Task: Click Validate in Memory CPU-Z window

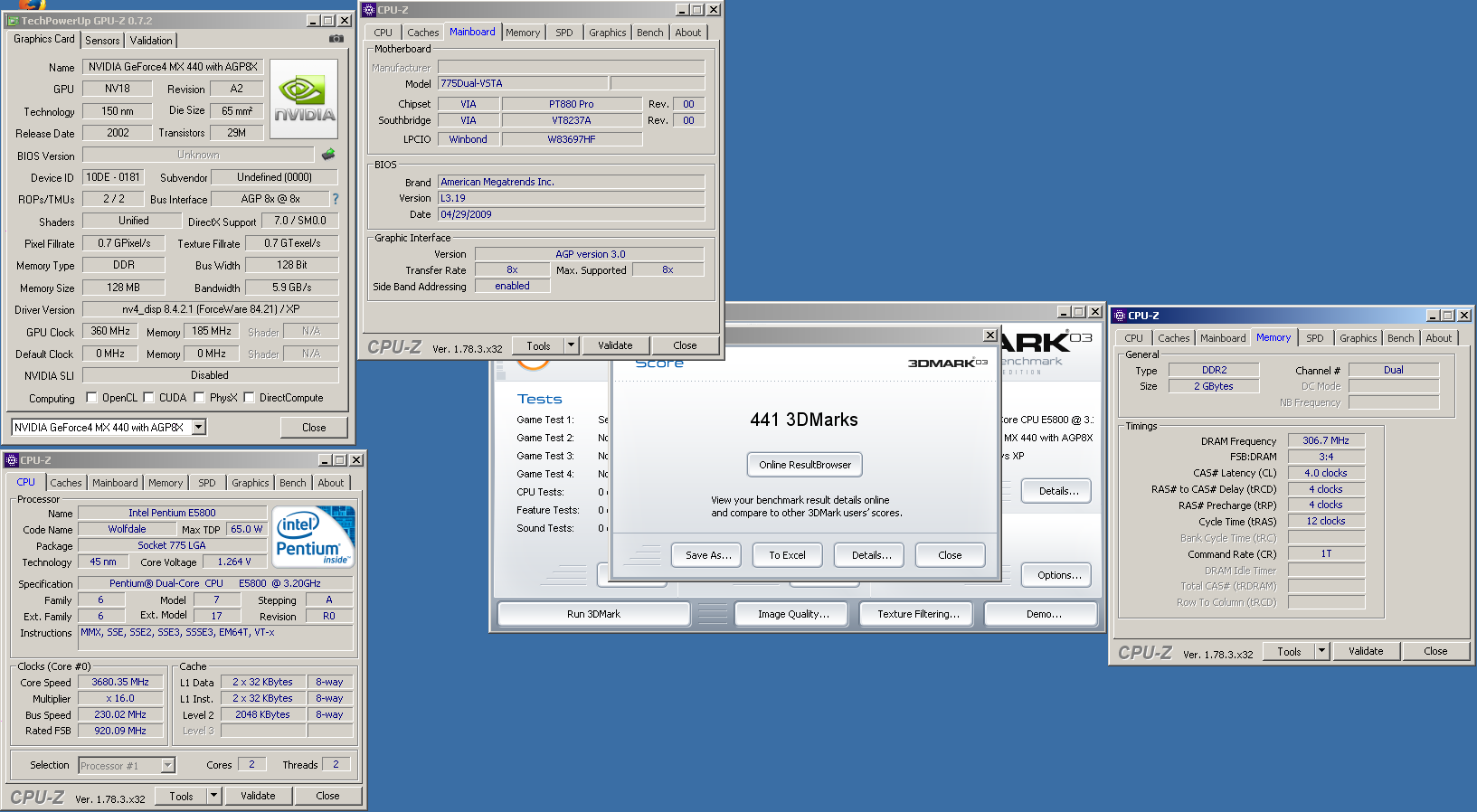Action: pos(1366,651)
